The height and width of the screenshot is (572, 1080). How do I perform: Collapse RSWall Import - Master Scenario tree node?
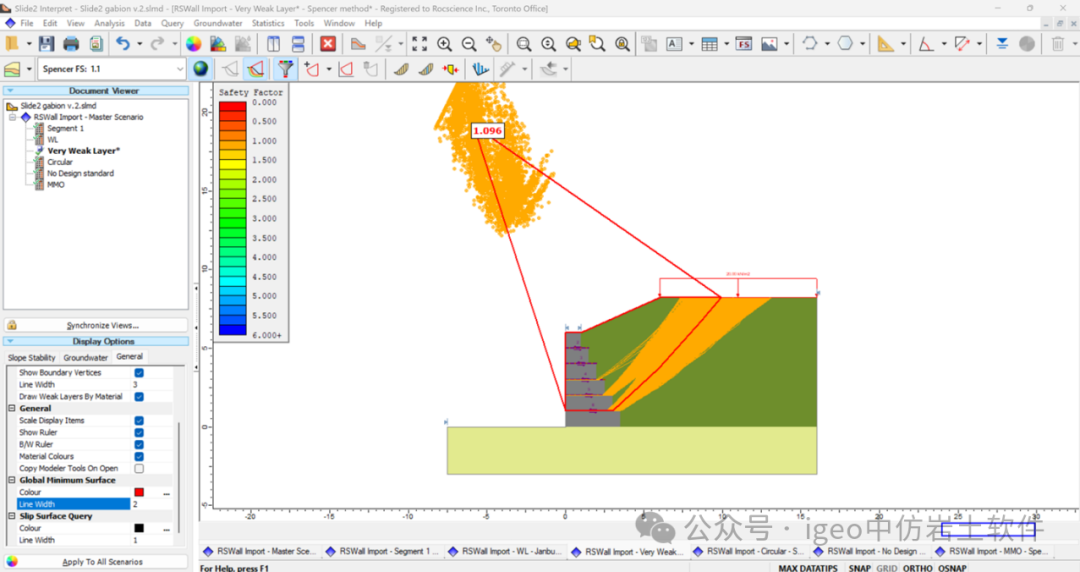coord(12,117)
